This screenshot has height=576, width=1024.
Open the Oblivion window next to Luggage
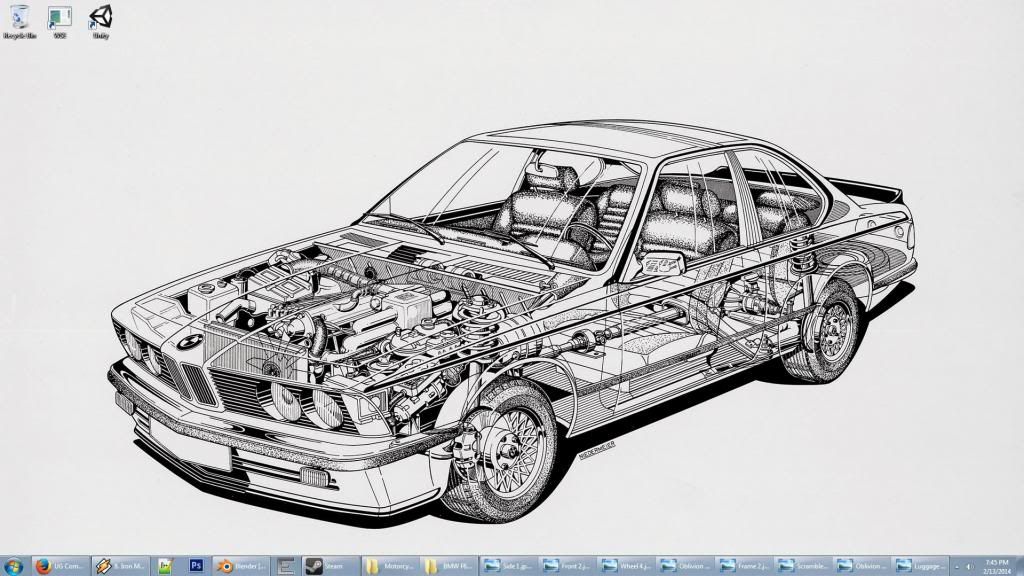861,566
